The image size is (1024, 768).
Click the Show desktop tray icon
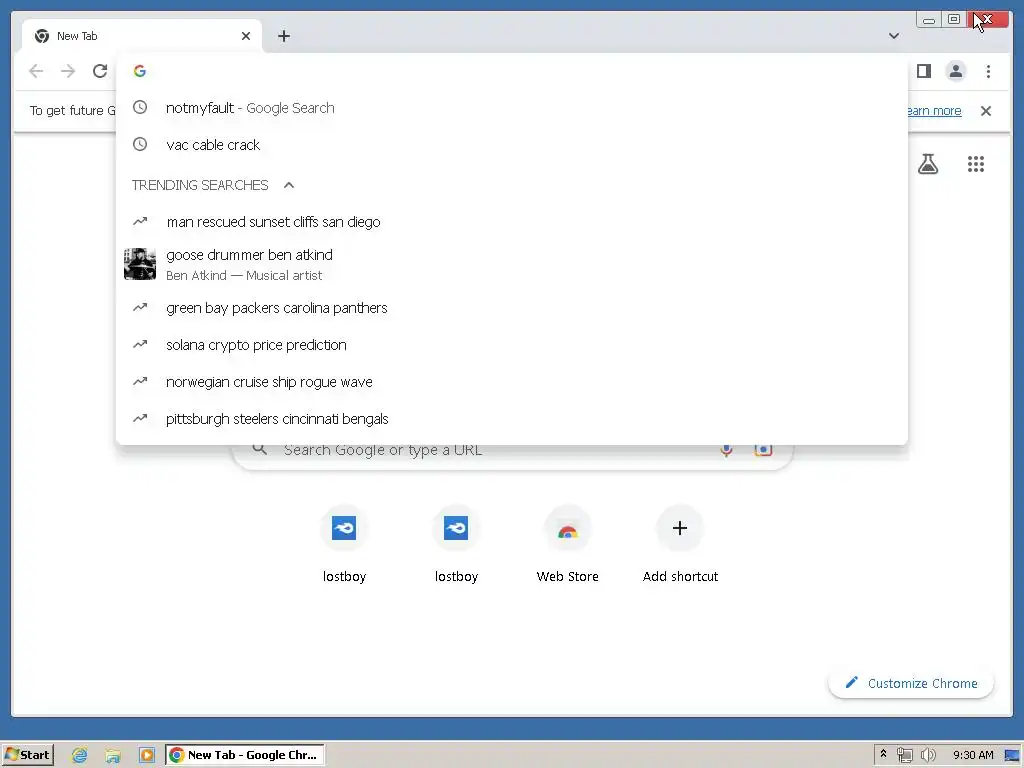coord(1012,755)
